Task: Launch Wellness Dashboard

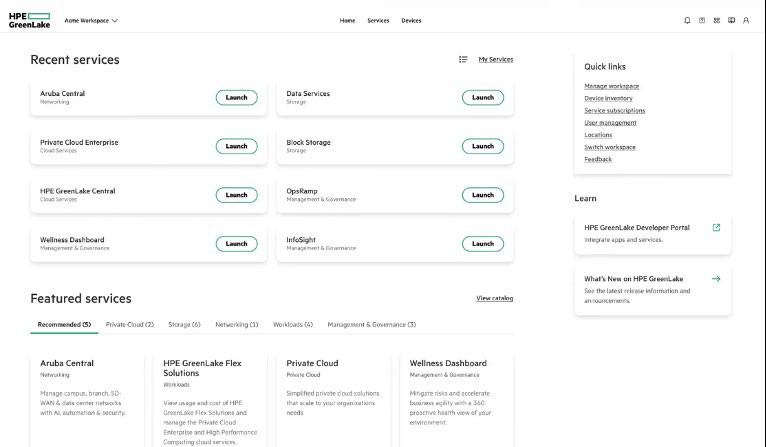Action: coord(236,244)
